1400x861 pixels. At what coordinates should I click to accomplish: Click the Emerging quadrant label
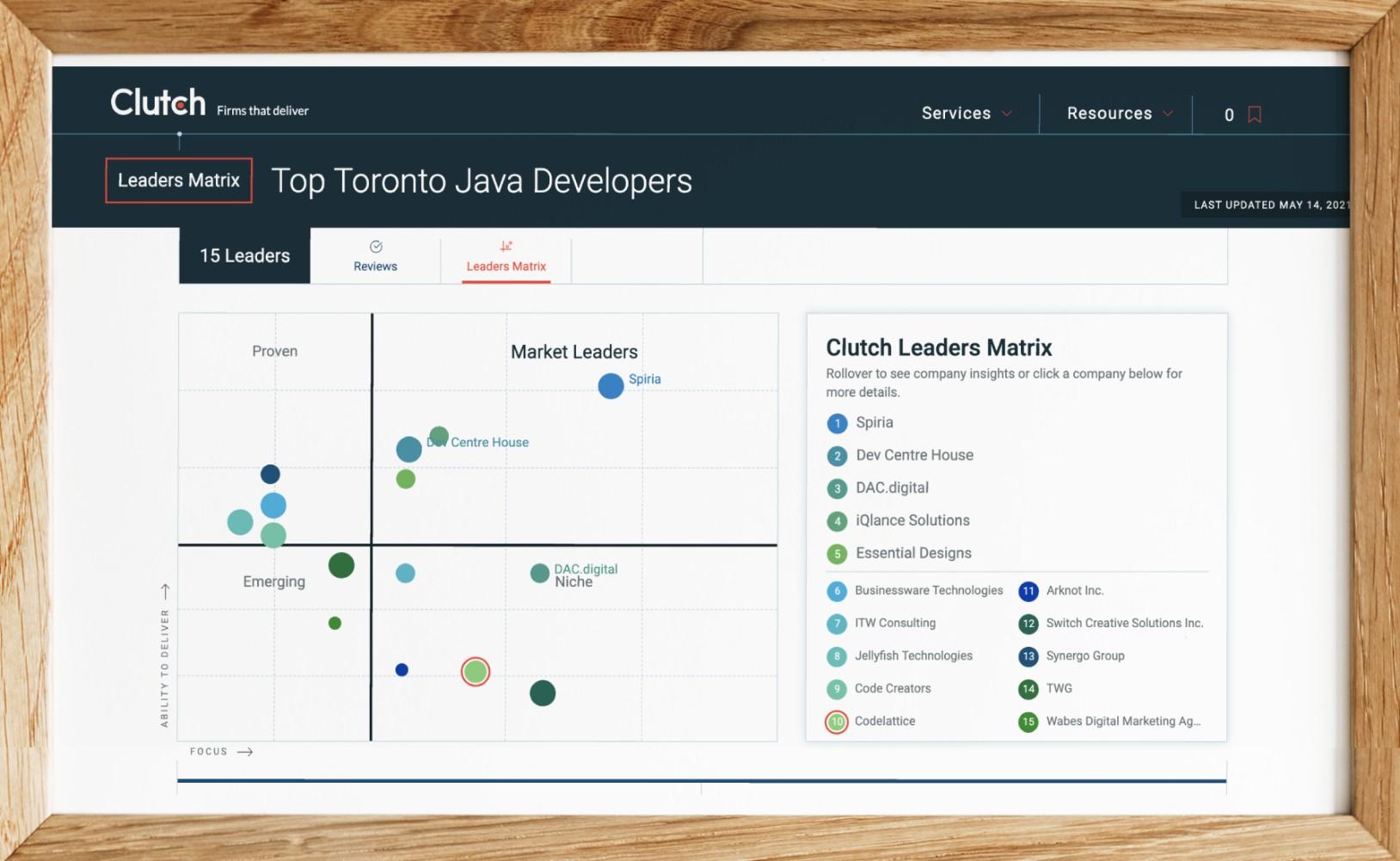click(x=274, y=582)
